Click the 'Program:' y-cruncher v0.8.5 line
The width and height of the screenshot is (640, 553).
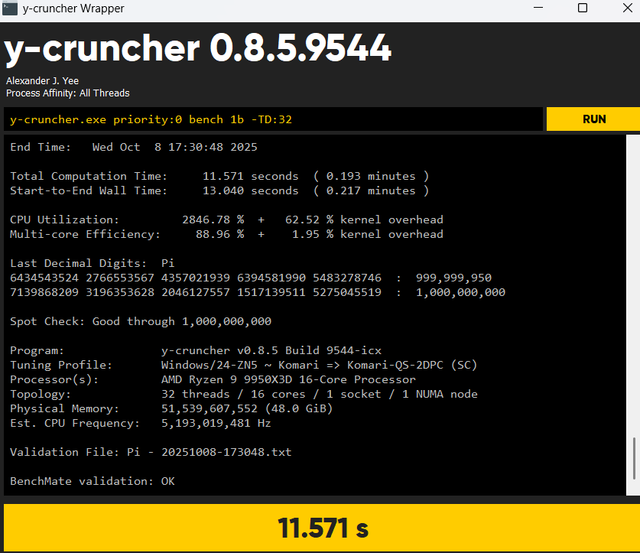click(x=196, y=351)
